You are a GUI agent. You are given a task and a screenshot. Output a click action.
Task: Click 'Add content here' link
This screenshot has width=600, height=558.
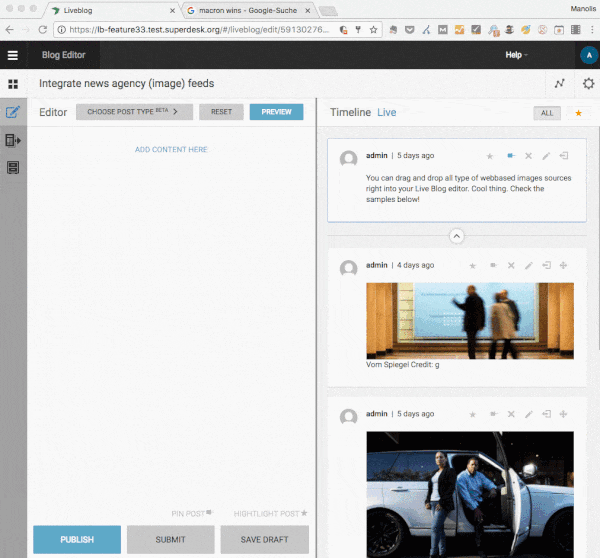pyautogui.click(x=171, y=150)
